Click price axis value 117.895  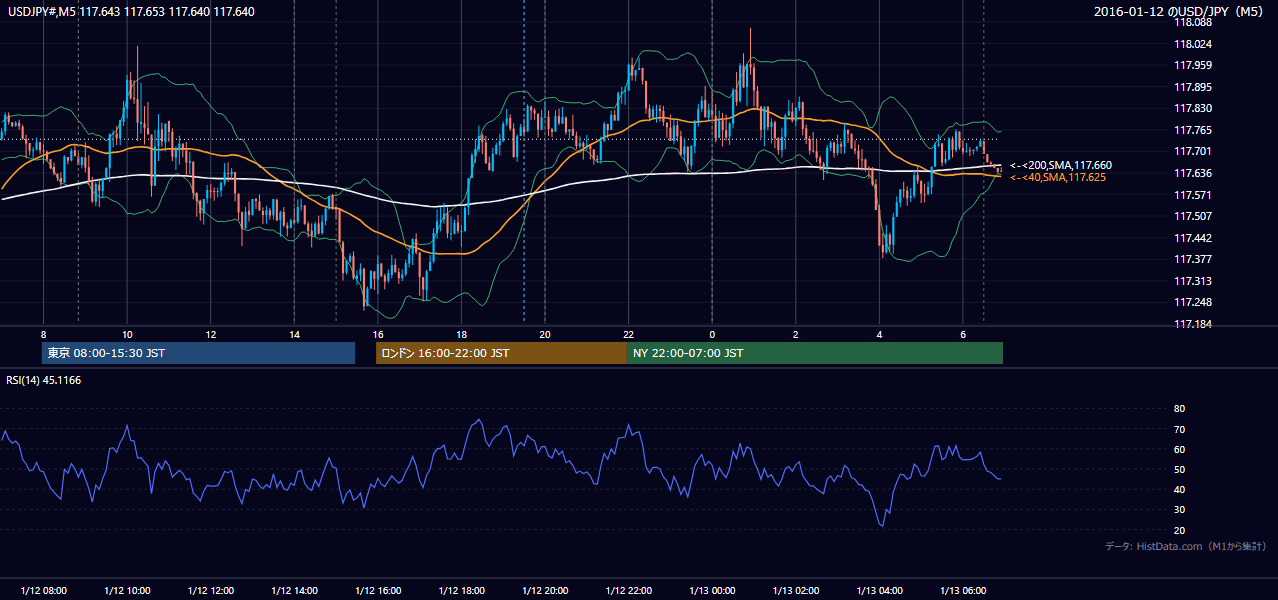[x=1192, y=87]
